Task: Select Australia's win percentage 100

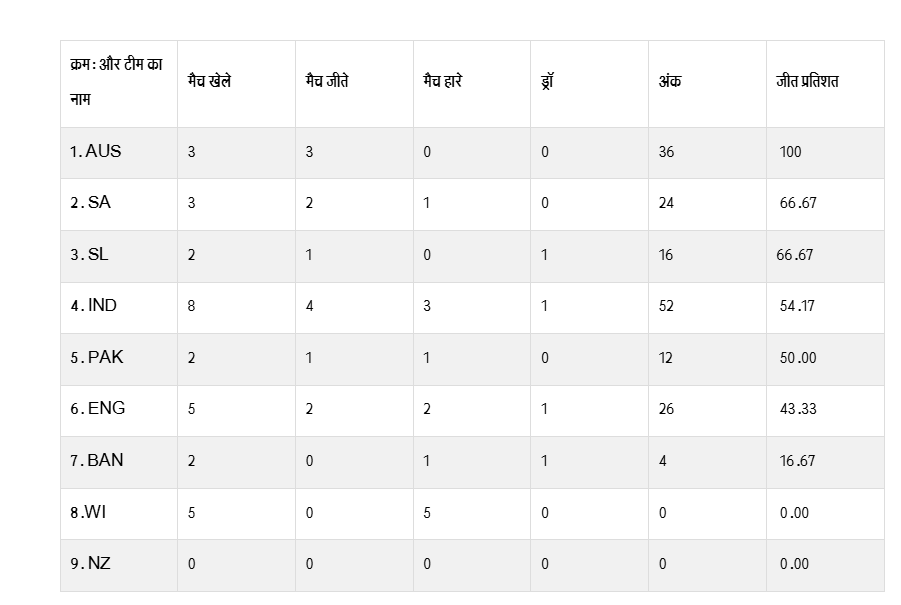Action: tap(790, 152)
